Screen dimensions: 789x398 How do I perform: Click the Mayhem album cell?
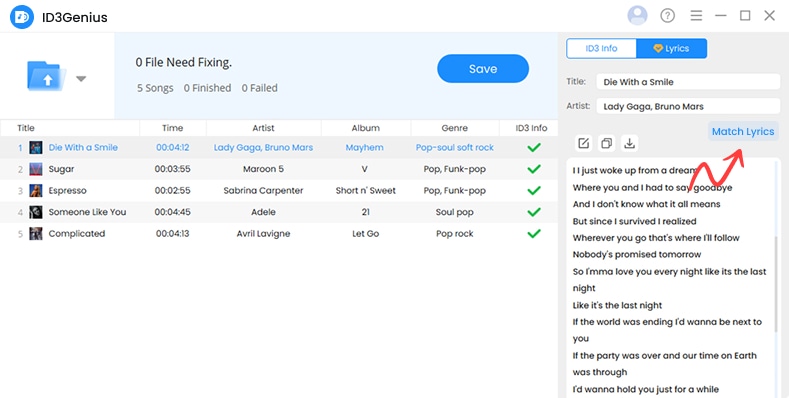[x=364, y=147]
